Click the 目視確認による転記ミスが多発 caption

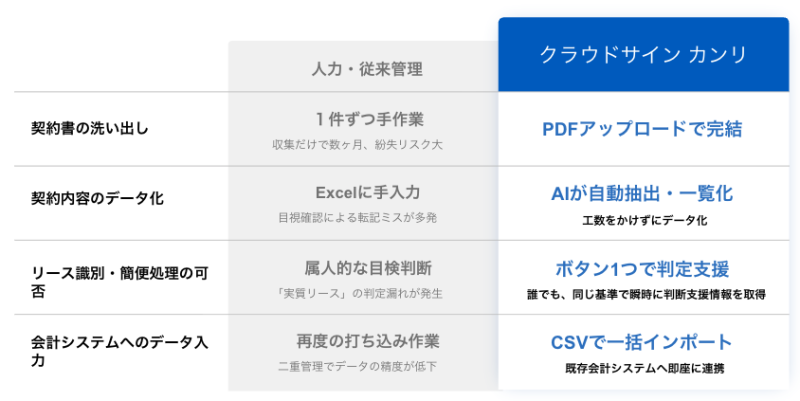click(x=357, y=218)
